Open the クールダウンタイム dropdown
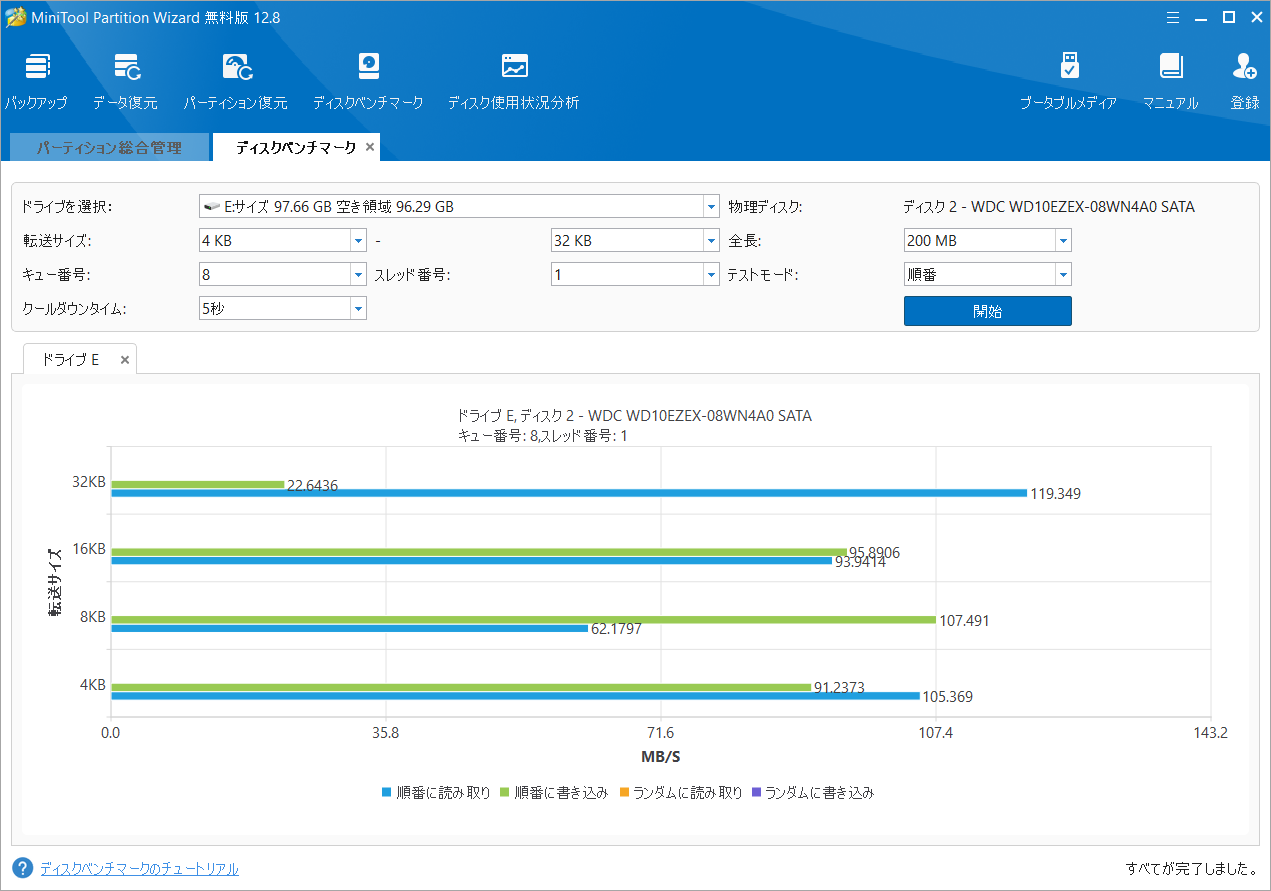 [x=358, y=308]
